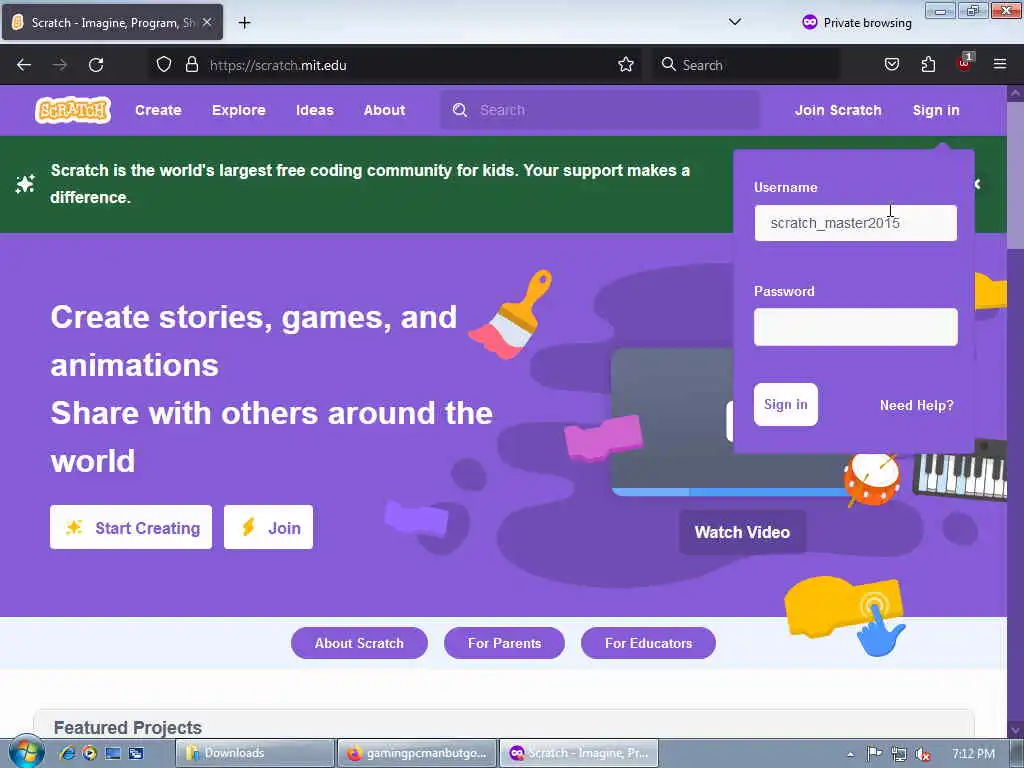The image size is (1024, 768).
Task: Click the muted volume tray icon
Action: tap(923, 754)
